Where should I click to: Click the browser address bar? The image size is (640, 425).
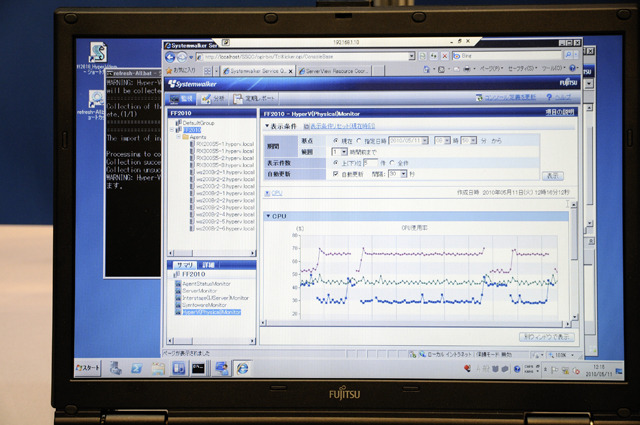tap(305, 56)
